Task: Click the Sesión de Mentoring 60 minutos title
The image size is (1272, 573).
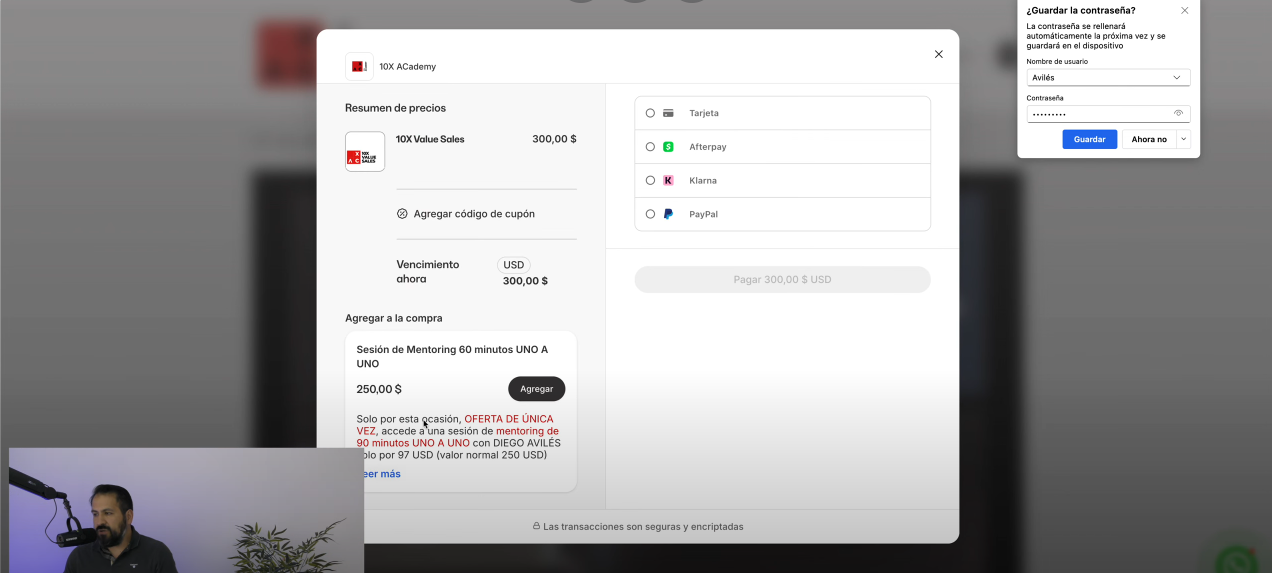Action: click(452, 357)
